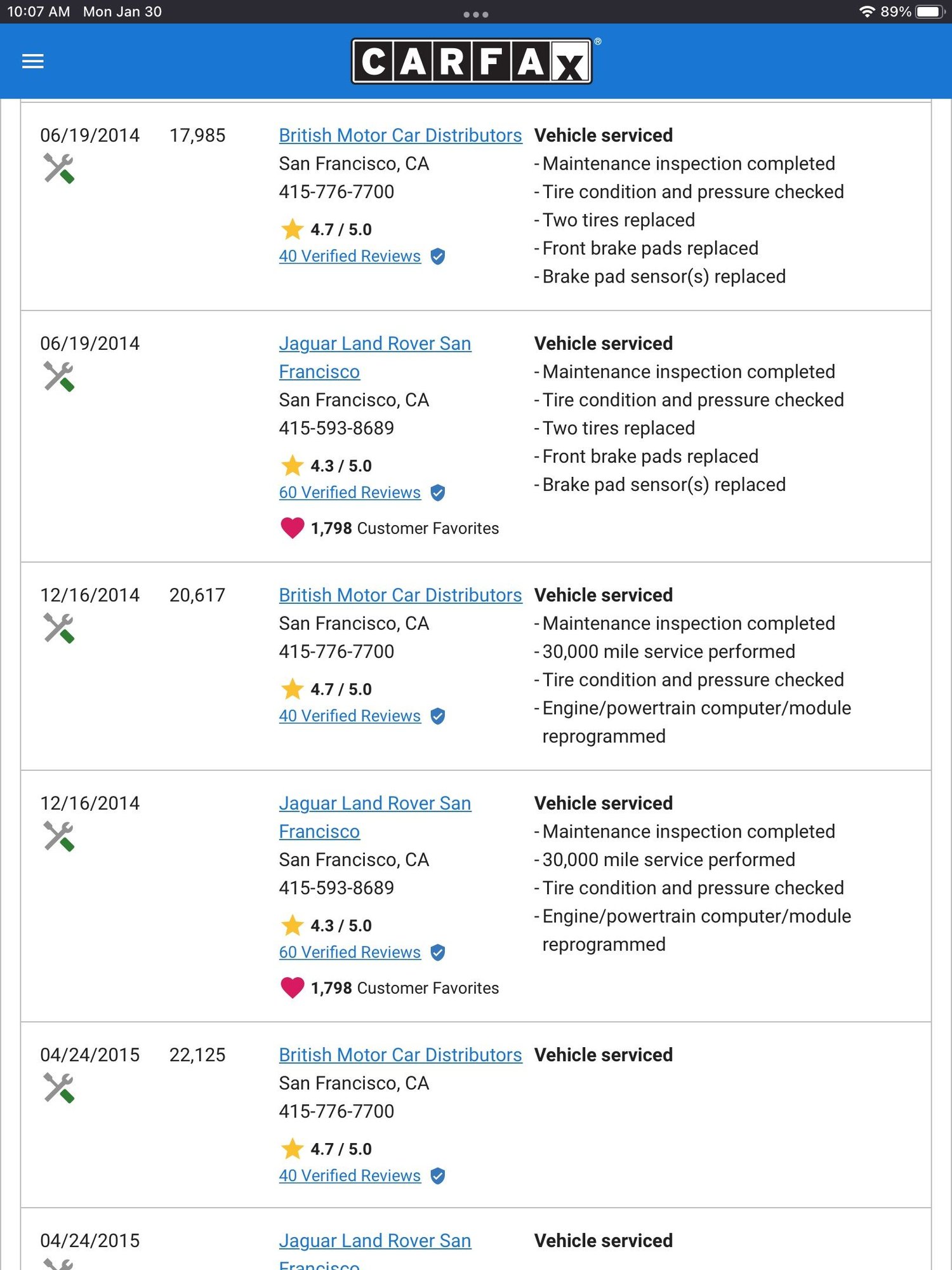Tap the gold star rating in 22,125 miles record
The height and width of the screenshot is (1270, 952).
point(292,1149)
